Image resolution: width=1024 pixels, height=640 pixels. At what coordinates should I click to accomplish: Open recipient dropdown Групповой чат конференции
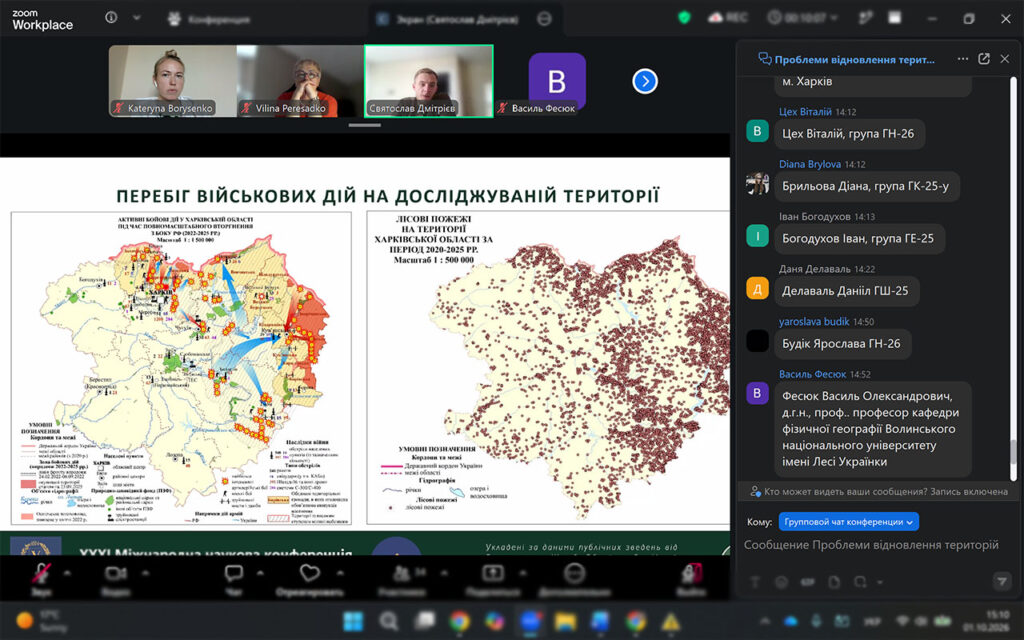(x=848, y=522)
